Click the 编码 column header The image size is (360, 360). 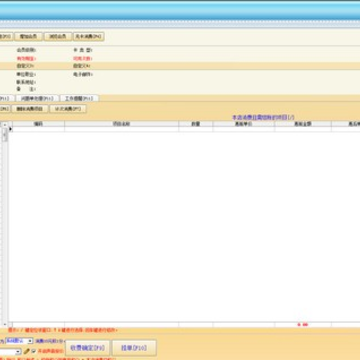tap(39, 124)
